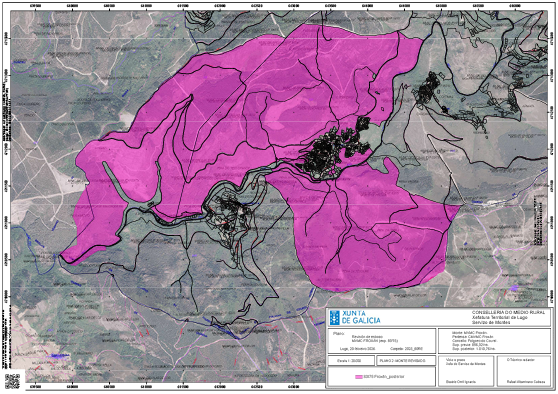Click the signer name under "Visto e prace"
Viewport: 558px width, 394px height.
tap(460, 382)
